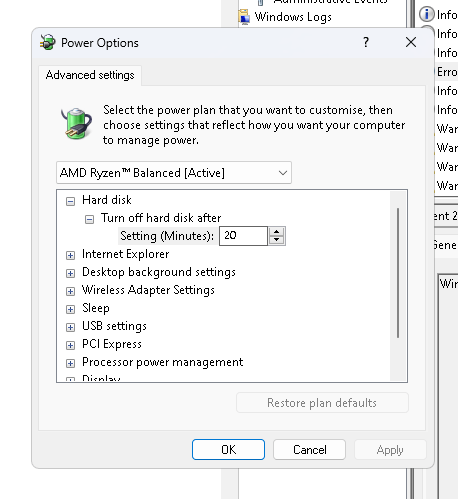Click the blue Information event icon
This screenshot has height=499, width=458.
(x=427, y=14)
